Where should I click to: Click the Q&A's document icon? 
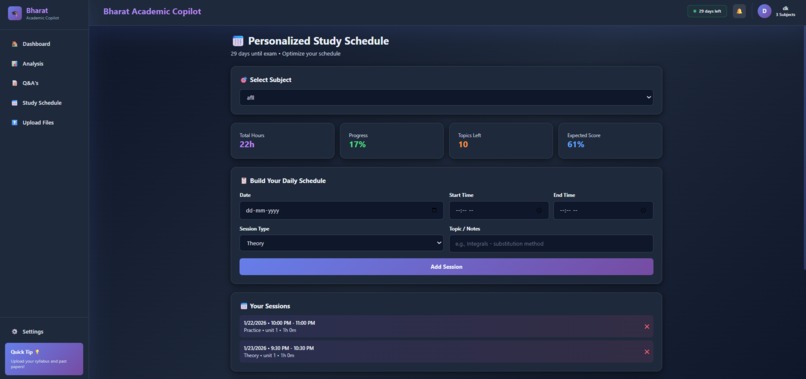14,83
